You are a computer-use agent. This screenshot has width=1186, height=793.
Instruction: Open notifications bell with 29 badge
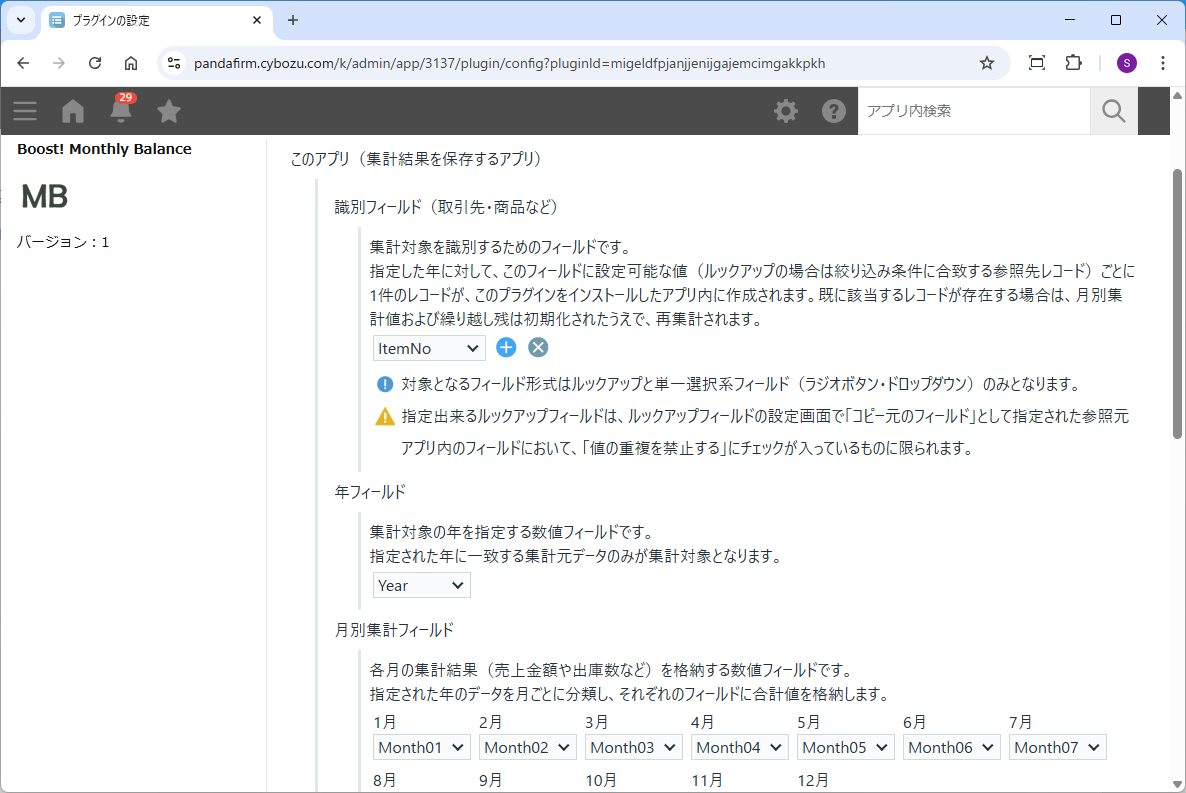(121, 110)
